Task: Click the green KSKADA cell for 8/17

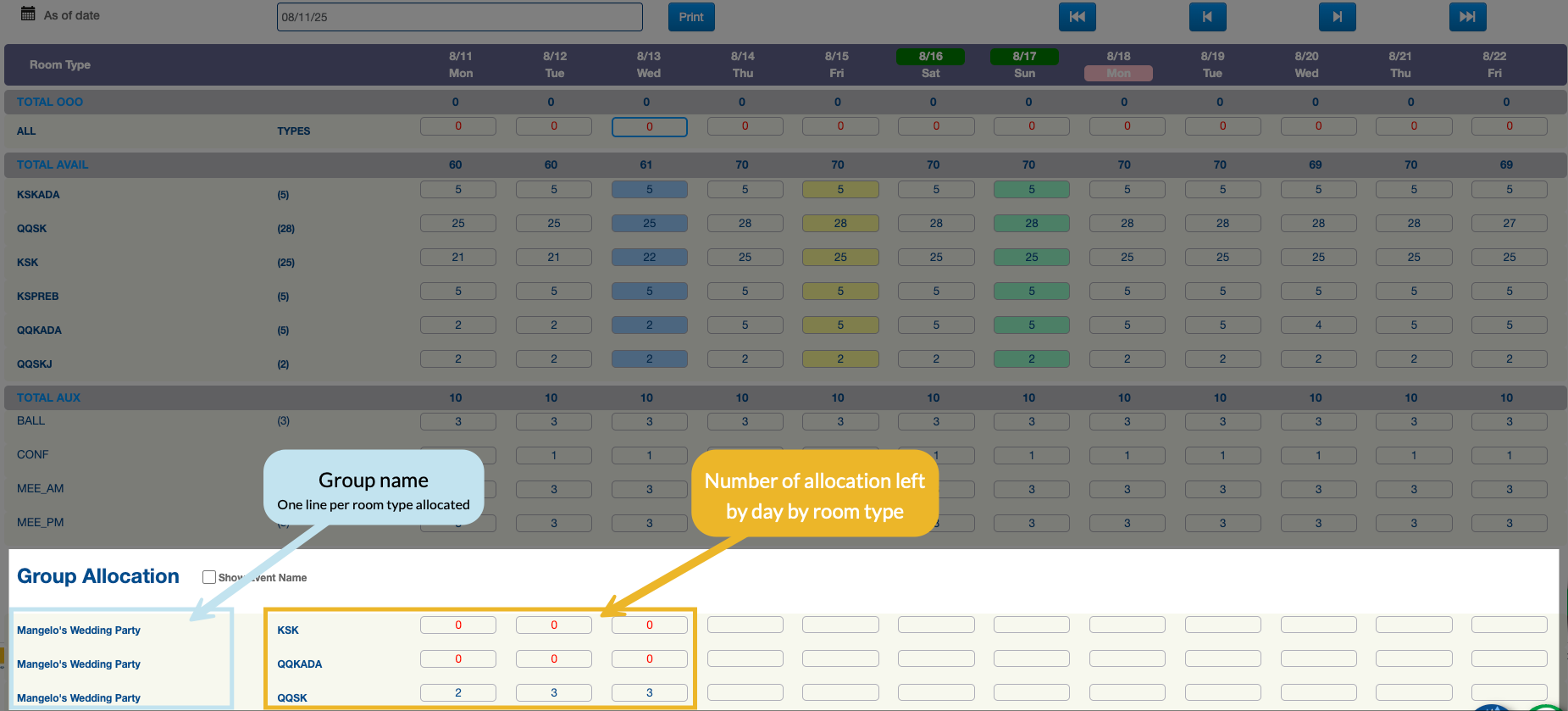Action: [x=1031, y=189]
